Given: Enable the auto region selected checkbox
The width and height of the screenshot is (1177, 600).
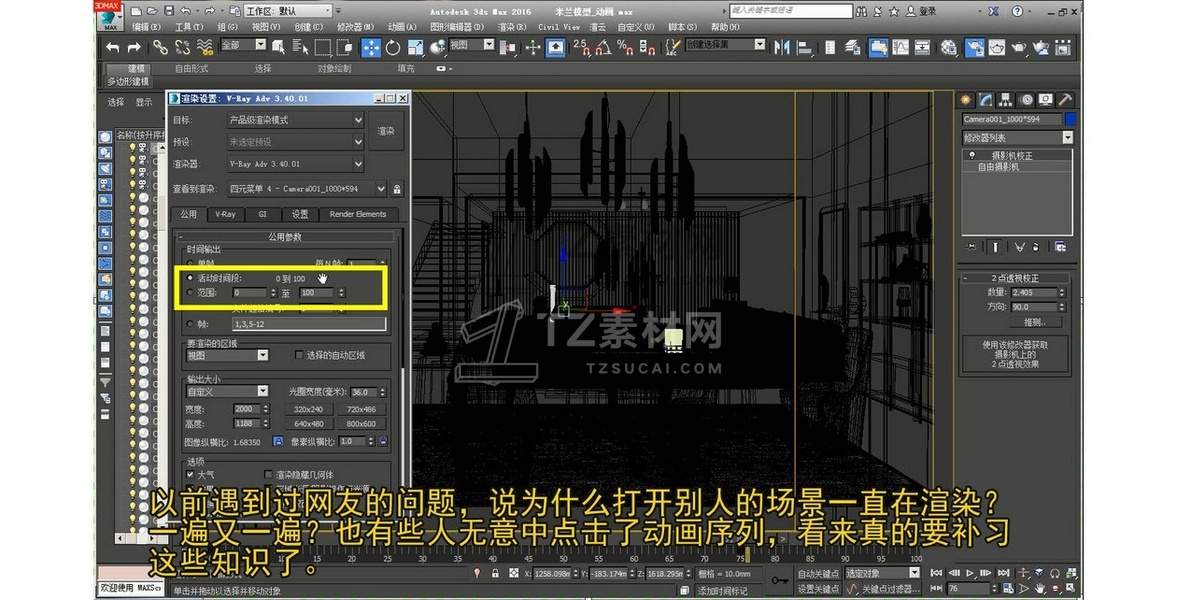Looking at the screenshot, I should tap(299, 355).
